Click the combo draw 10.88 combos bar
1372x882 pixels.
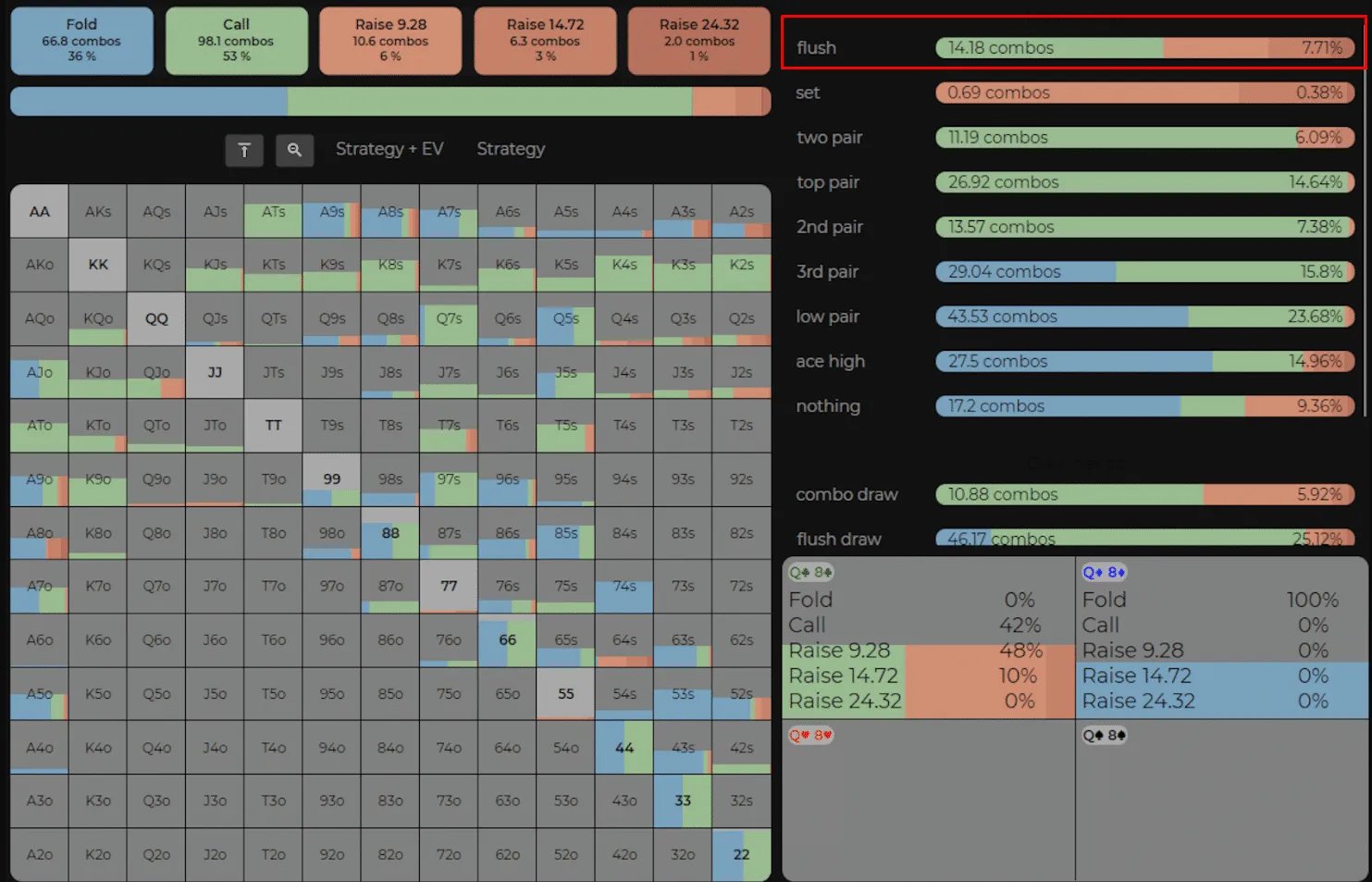coord(1145,494)
